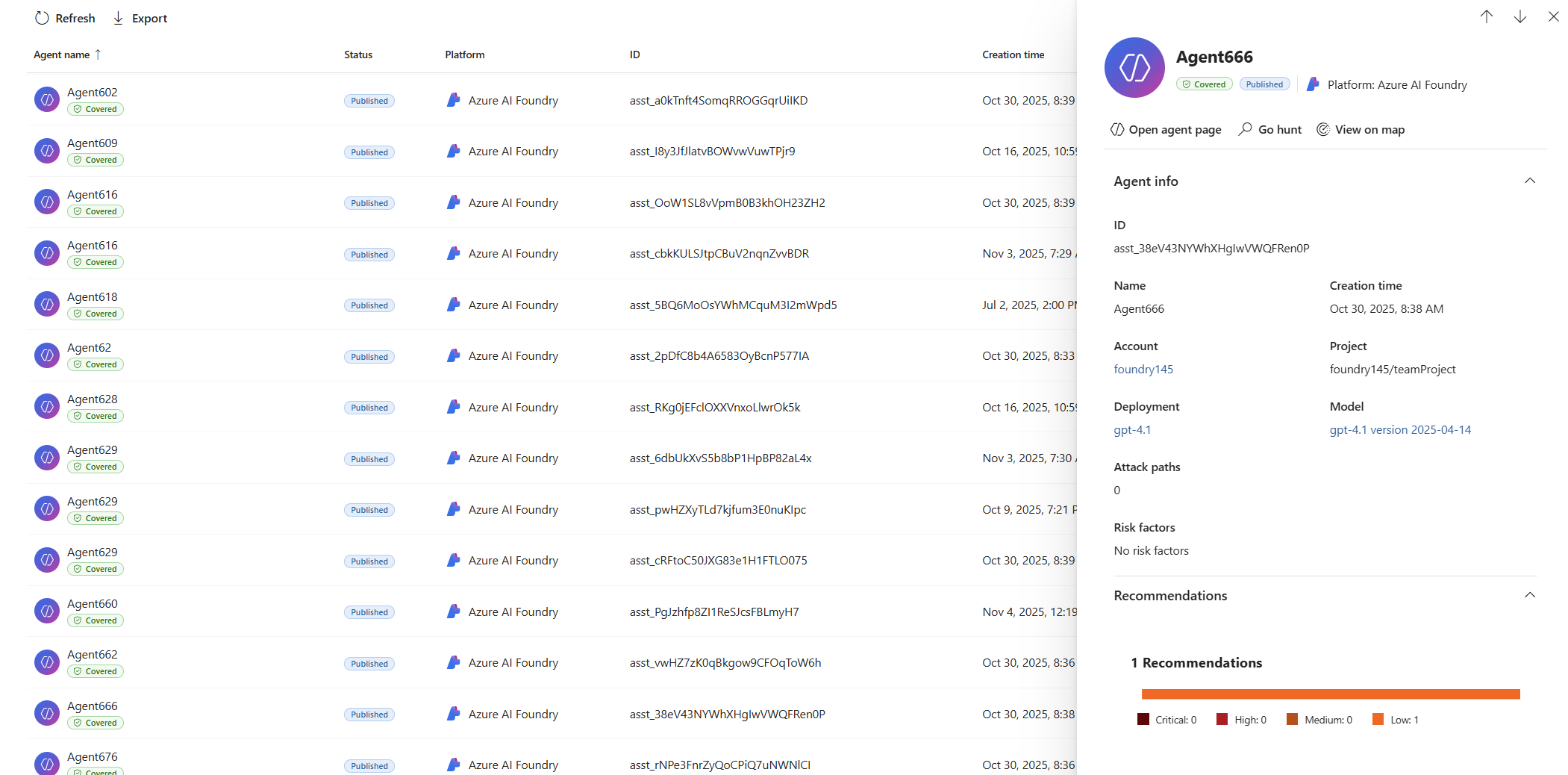Click the Agent602 avatar icon

click(x=47, y=99)
